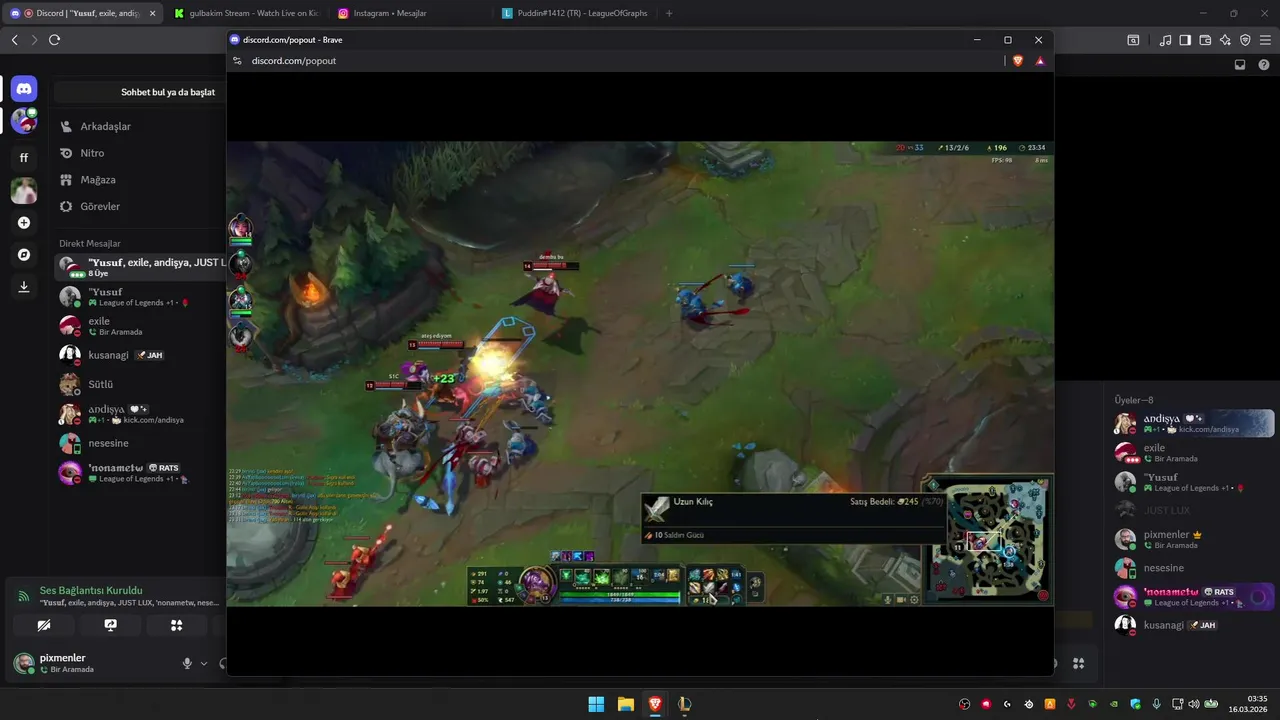Click 'Sohbet bul ya da başlat' search box
1280x720 pixels.
[140, 92]
